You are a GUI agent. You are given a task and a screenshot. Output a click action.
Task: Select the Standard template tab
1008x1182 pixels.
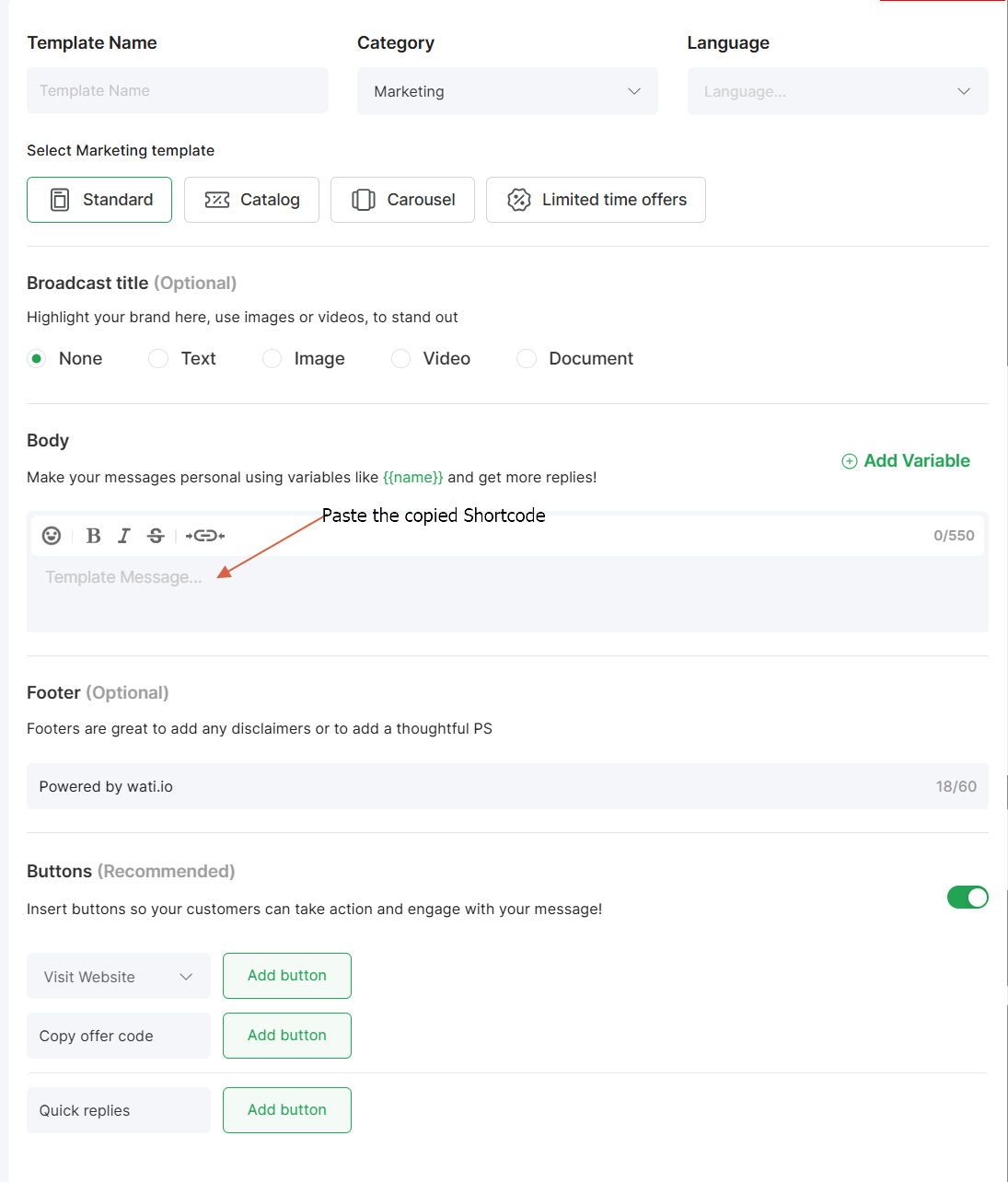(99, 200)
